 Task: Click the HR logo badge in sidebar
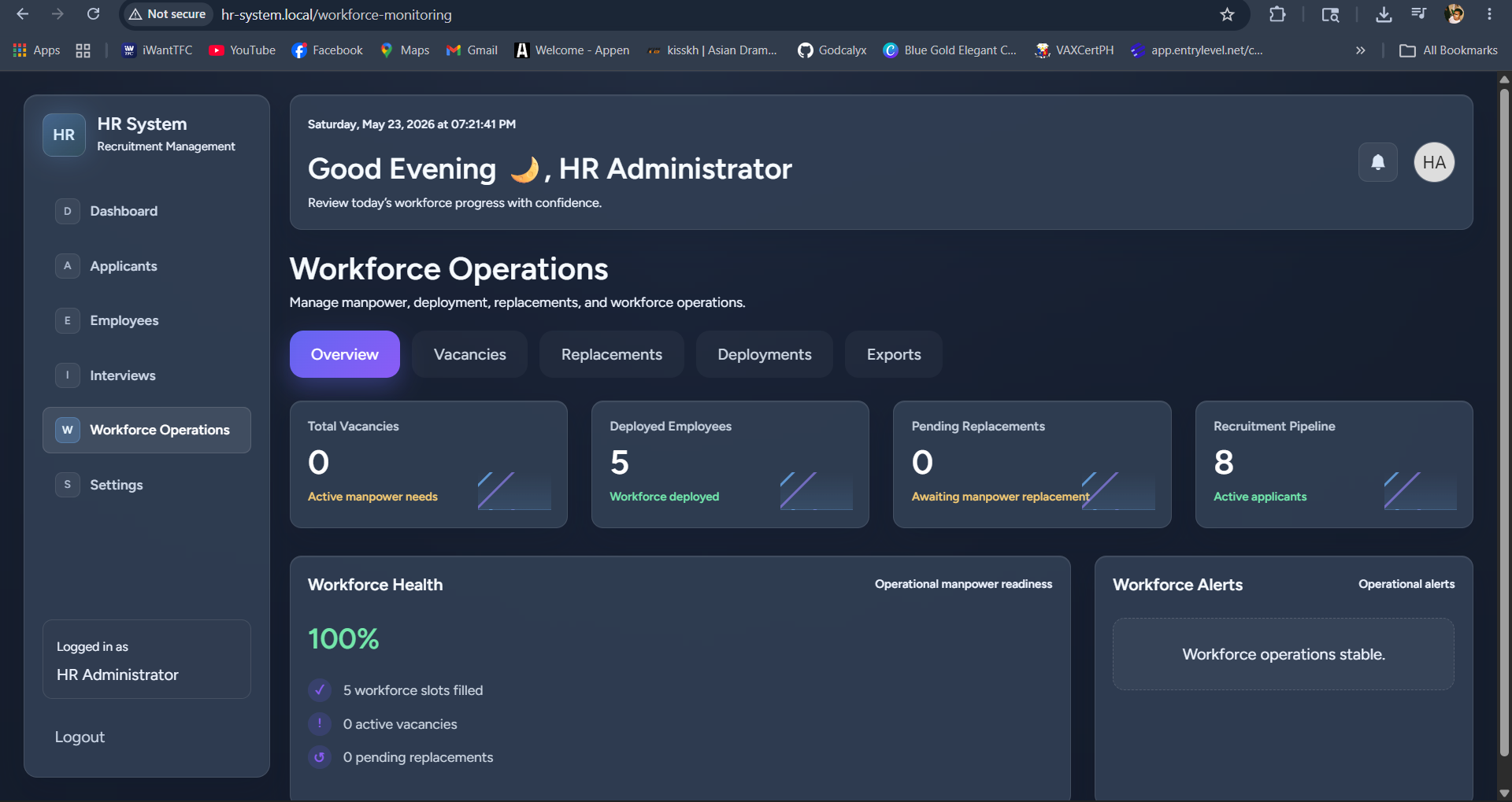click(x=64, y=135)
